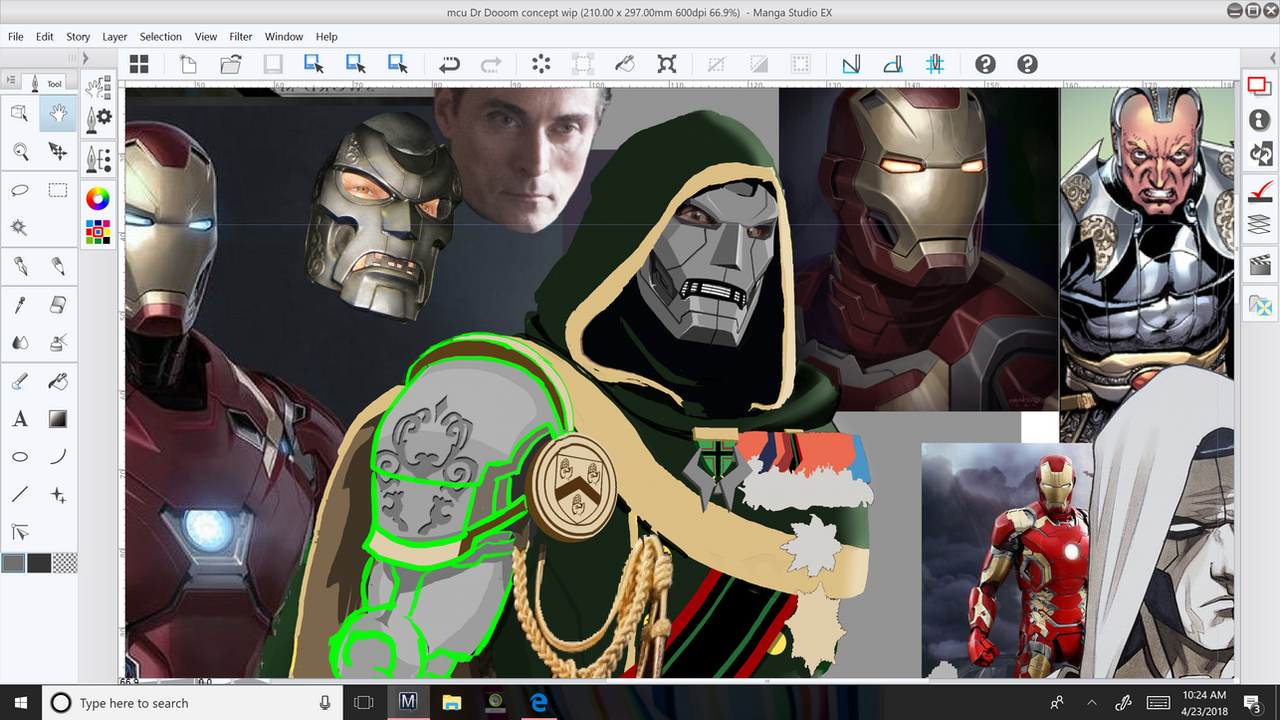Open the Animation clapperboard palette

tap(1260, 266)
